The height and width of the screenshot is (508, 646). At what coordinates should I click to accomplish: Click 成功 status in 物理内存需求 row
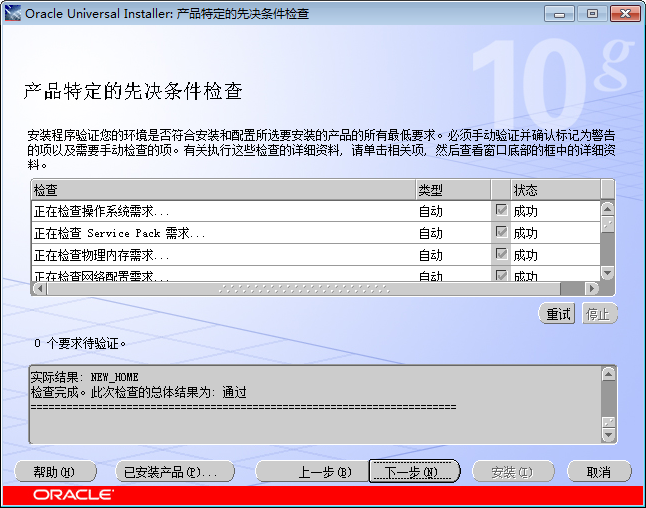pos(525,255)
